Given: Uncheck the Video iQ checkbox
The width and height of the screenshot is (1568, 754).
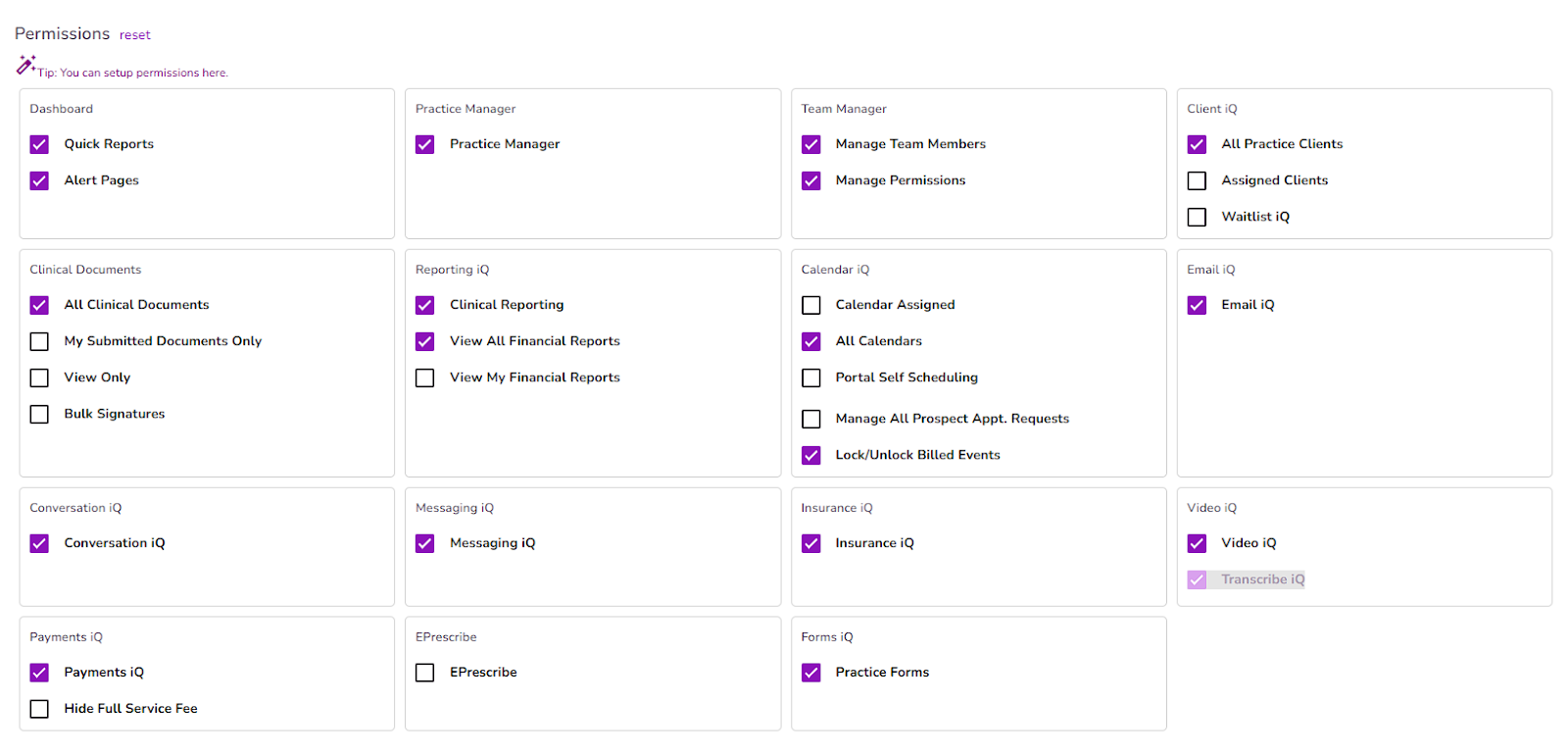Looking at the screenshot, I should click(1197, 543).
